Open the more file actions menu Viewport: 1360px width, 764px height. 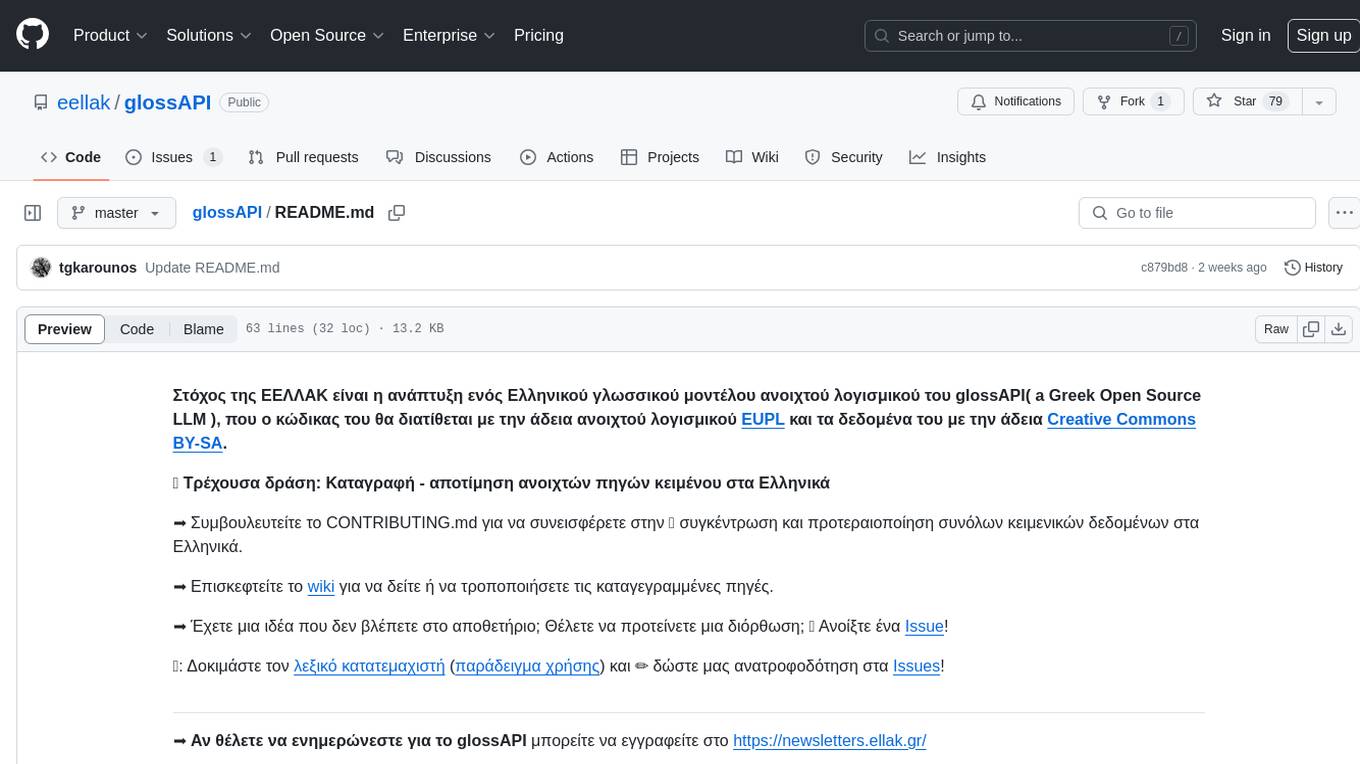[1344, 213]
